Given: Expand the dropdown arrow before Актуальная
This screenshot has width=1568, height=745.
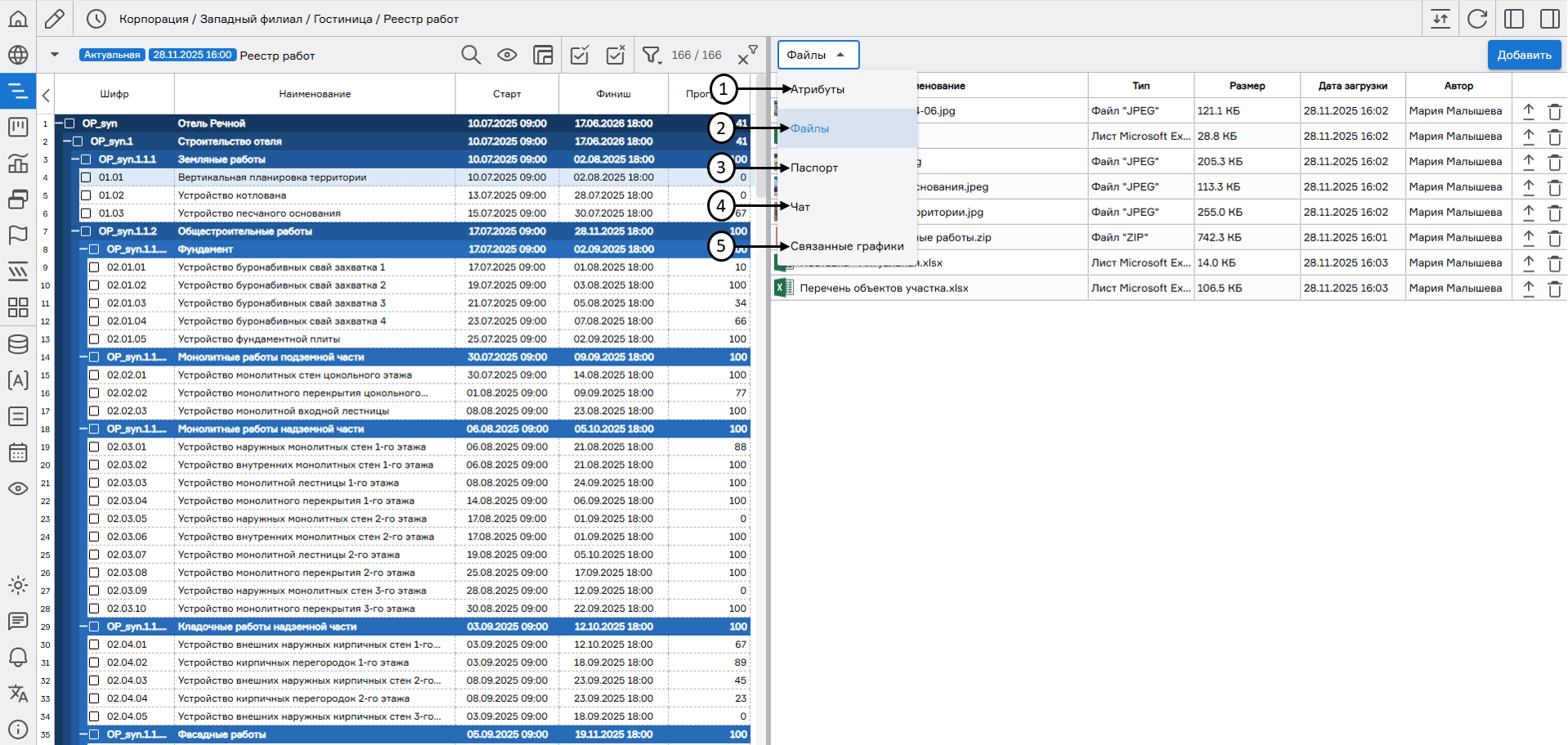Looking at the screenshot, I should pos(55,55).
